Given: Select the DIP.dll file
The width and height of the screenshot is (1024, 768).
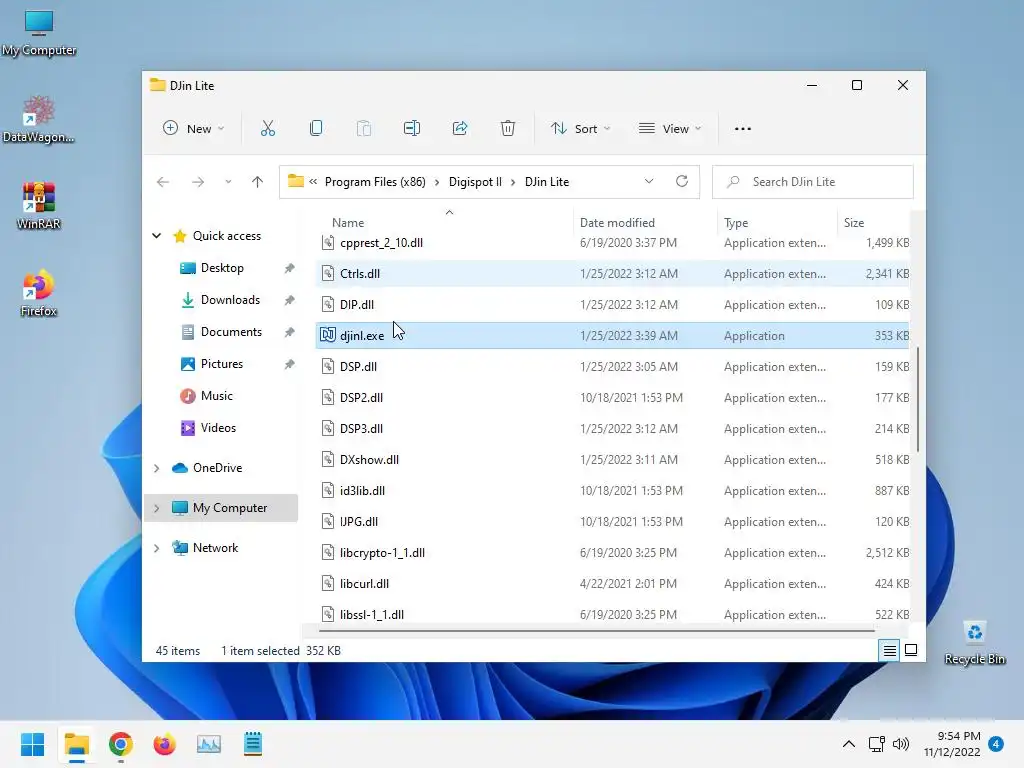Looking at the screenshot, I should (x=612, y=304).
